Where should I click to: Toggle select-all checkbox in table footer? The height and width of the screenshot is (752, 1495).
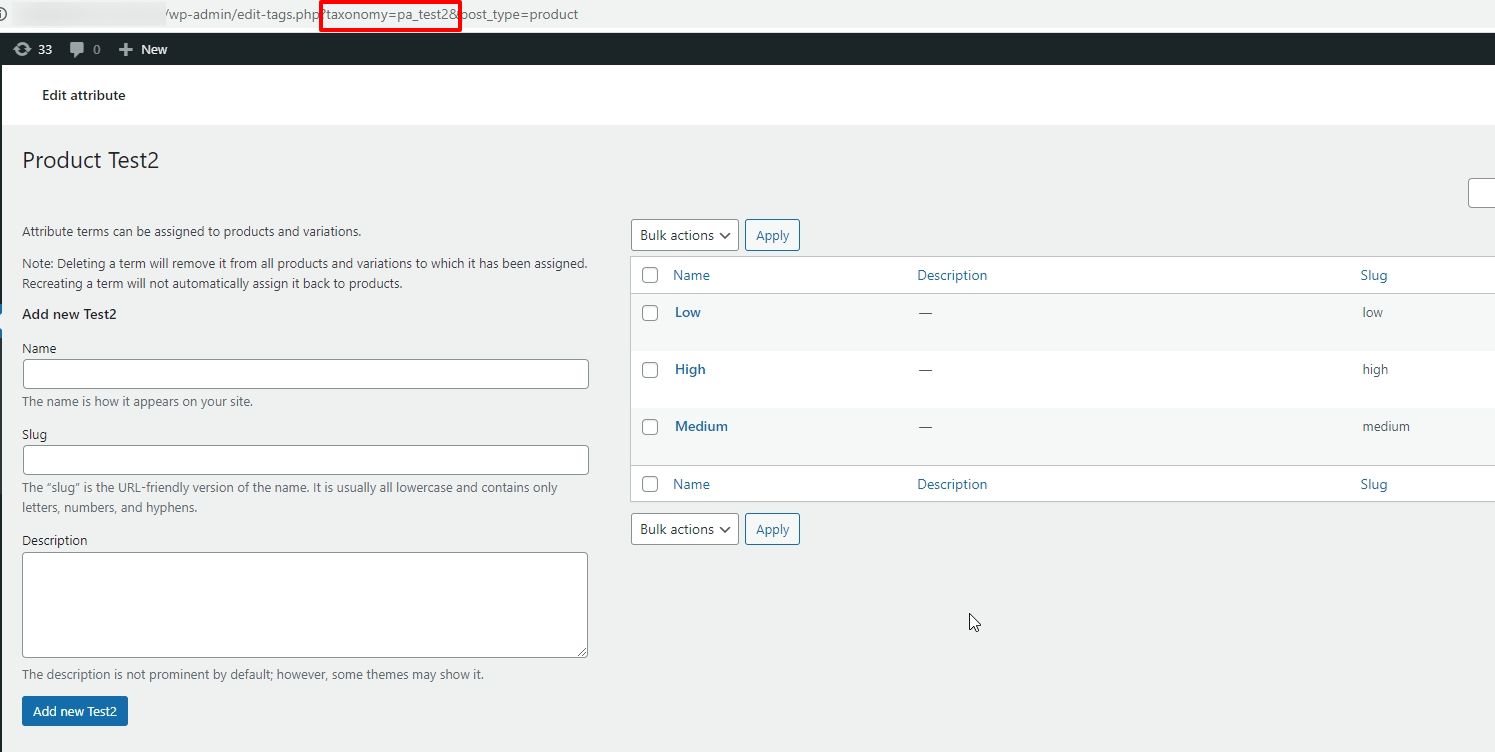point(650,484)
